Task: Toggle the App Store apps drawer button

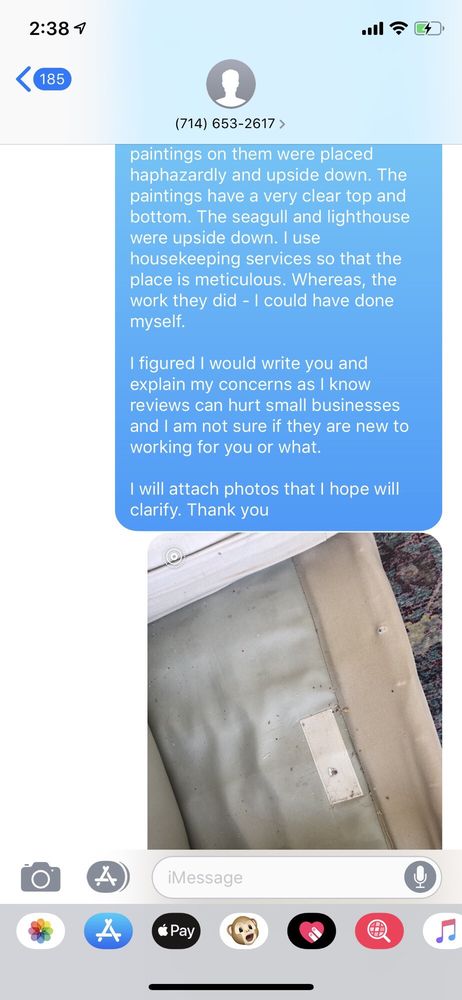Action: [108, 877]
